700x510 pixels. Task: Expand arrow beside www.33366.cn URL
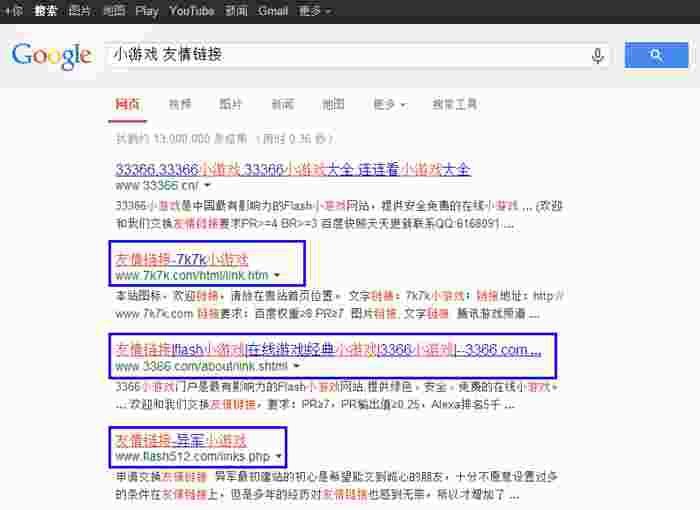point(208,185)
